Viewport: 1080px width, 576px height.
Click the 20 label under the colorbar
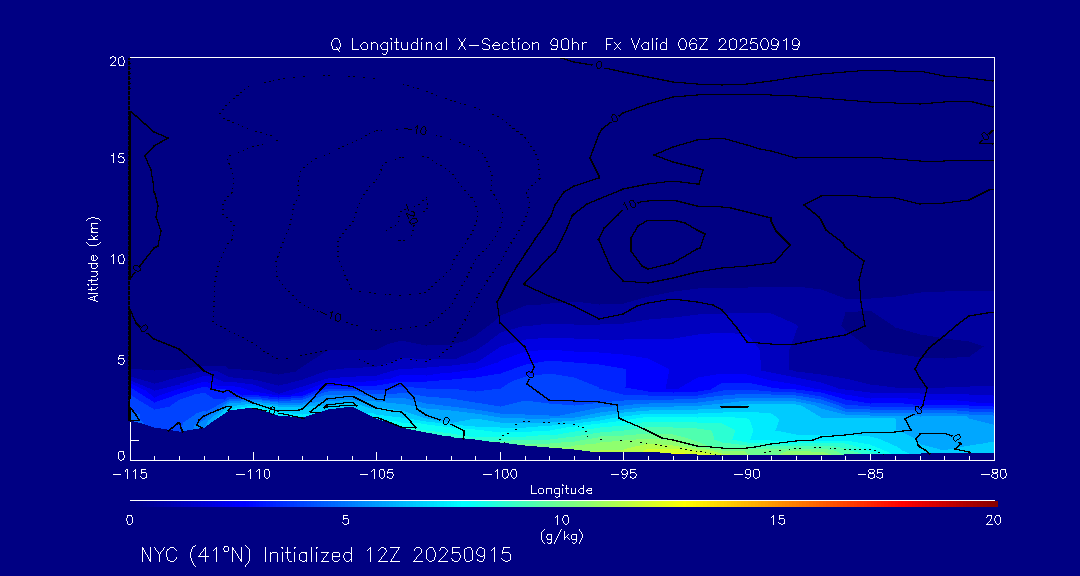993,521
